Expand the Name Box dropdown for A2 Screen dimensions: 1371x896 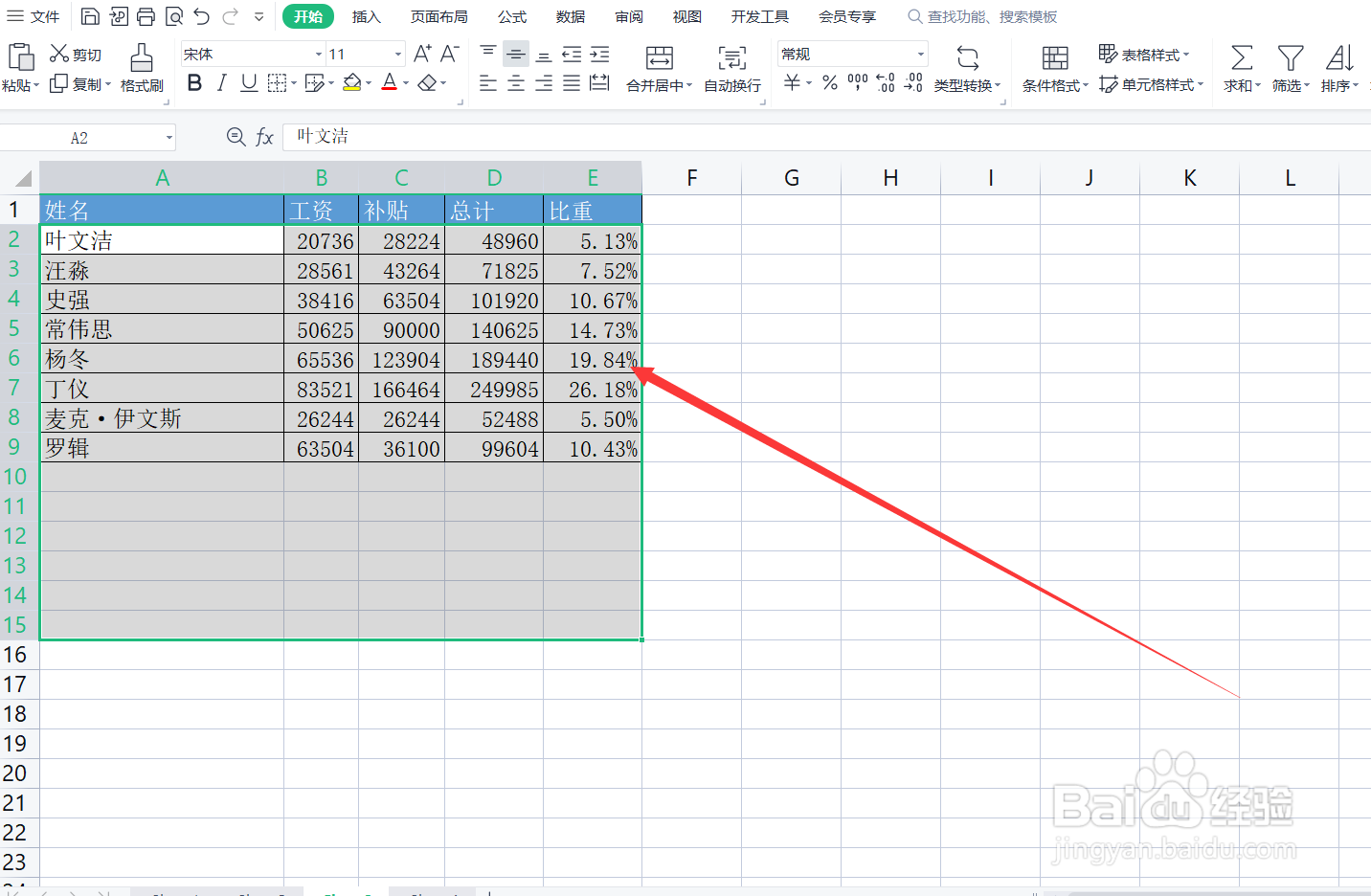tap(169, 138)
